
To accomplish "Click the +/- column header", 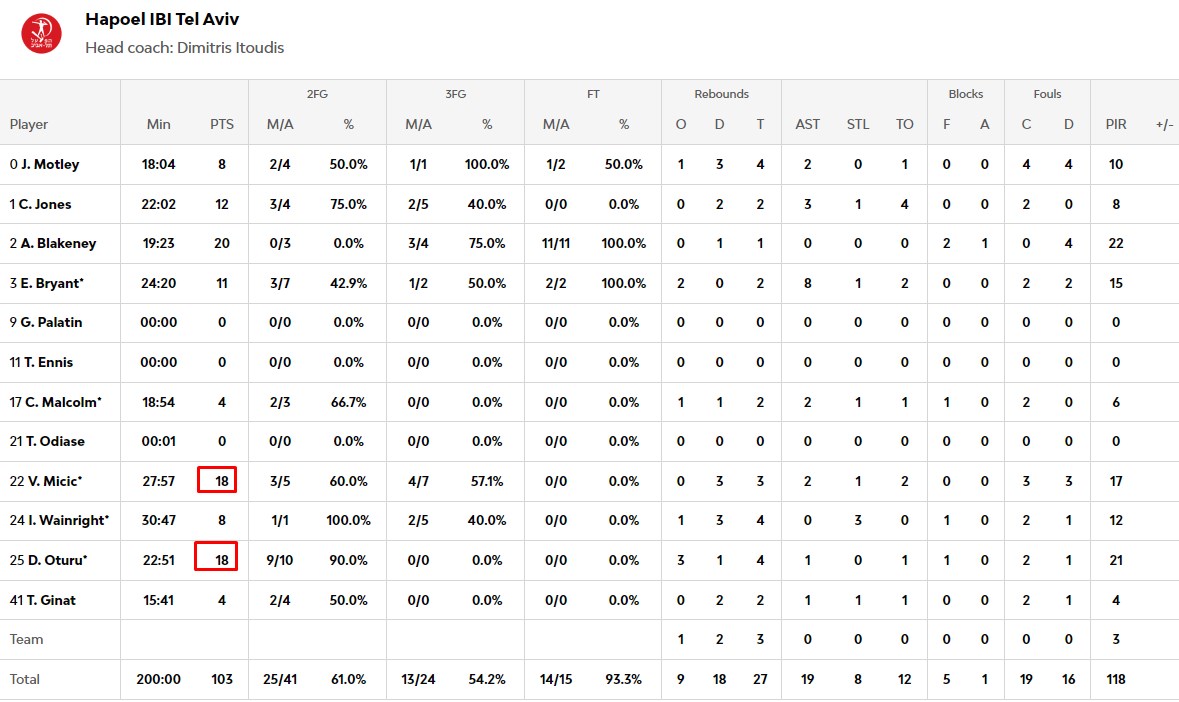I will point(1164,124).
